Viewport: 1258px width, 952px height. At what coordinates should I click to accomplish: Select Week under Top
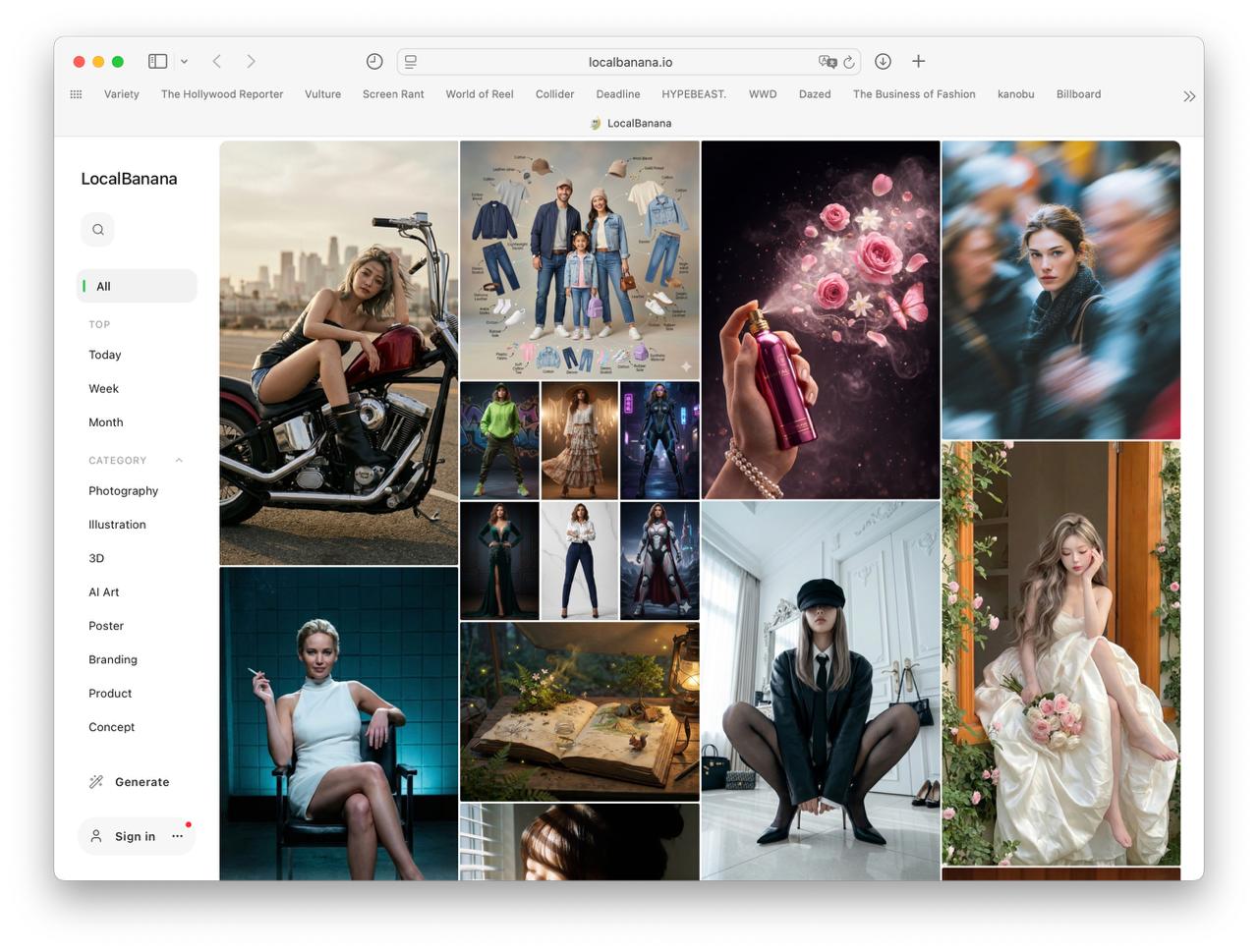coord(103,389)
